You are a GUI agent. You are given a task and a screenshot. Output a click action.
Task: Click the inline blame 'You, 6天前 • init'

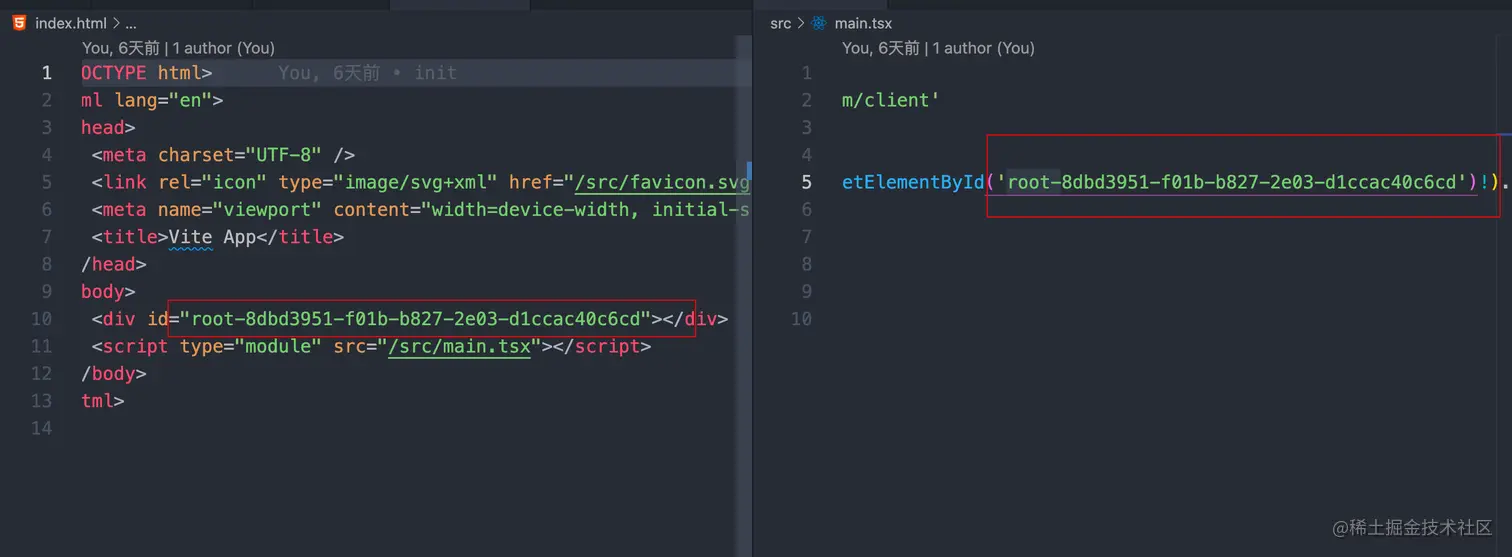click(367, 73)
